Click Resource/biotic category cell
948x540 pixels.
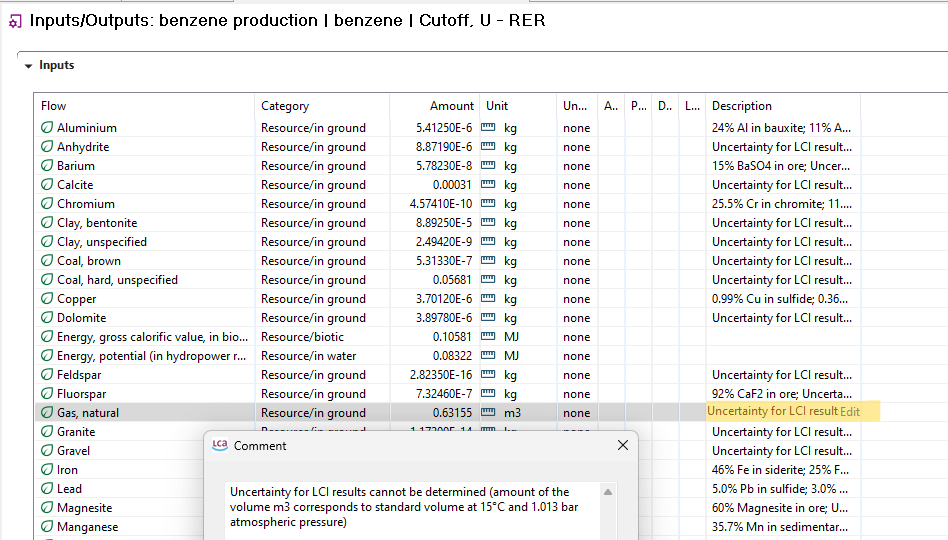tap(302, 337)
